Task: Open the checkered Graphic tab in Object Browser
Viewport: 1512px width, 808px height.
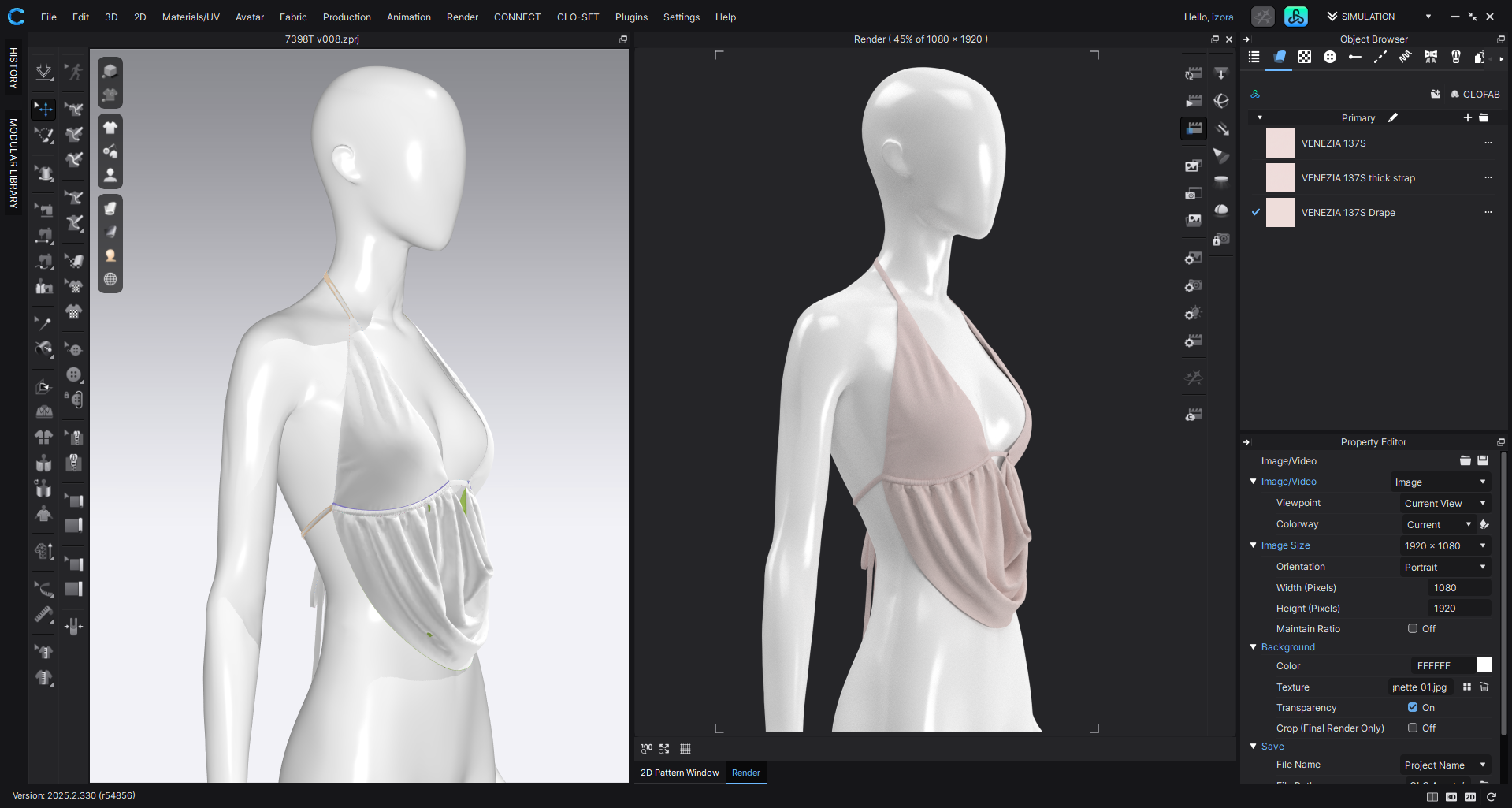Action: [1305, 57]
